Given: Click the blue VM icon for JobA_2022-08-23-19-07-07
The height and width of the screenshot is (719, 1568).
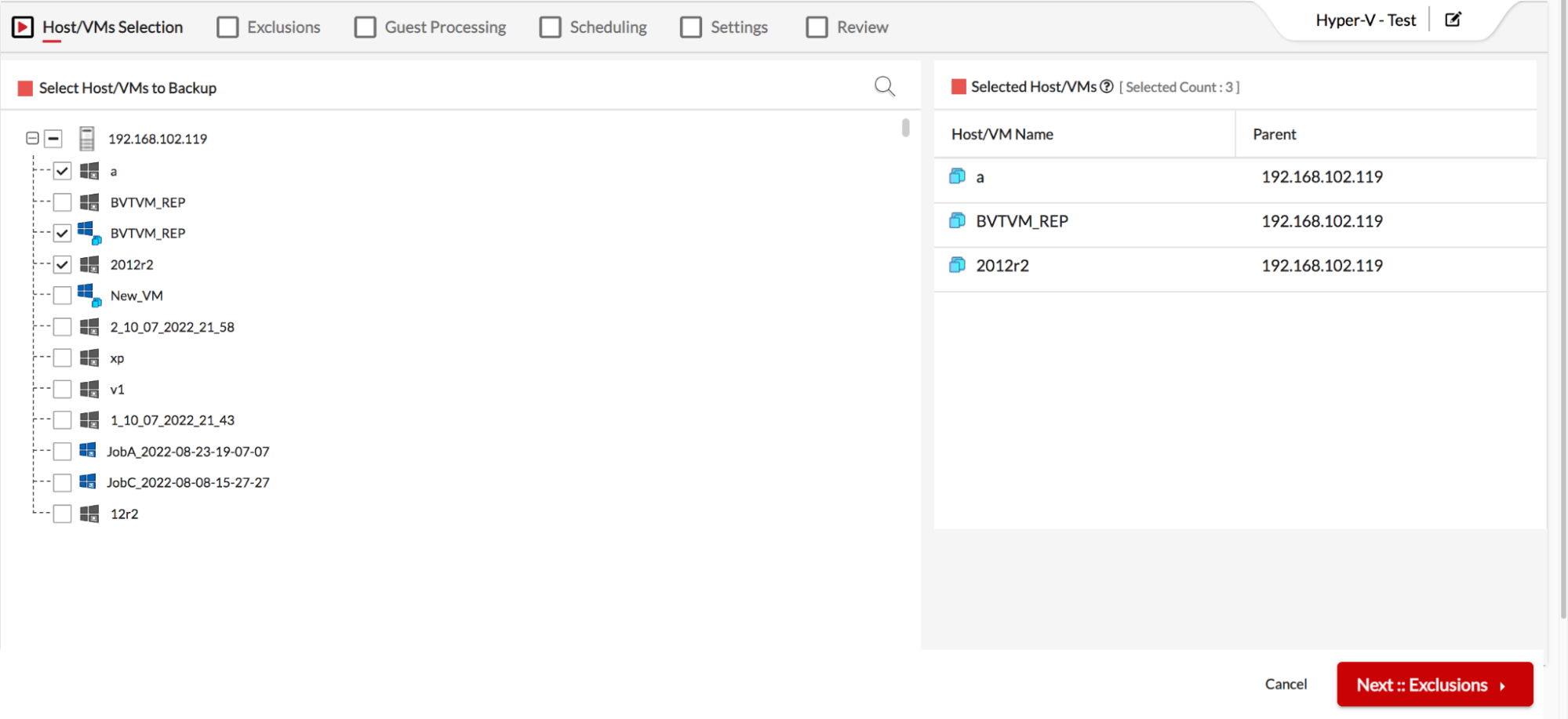Looking at the screenshot, I should 88,451.
